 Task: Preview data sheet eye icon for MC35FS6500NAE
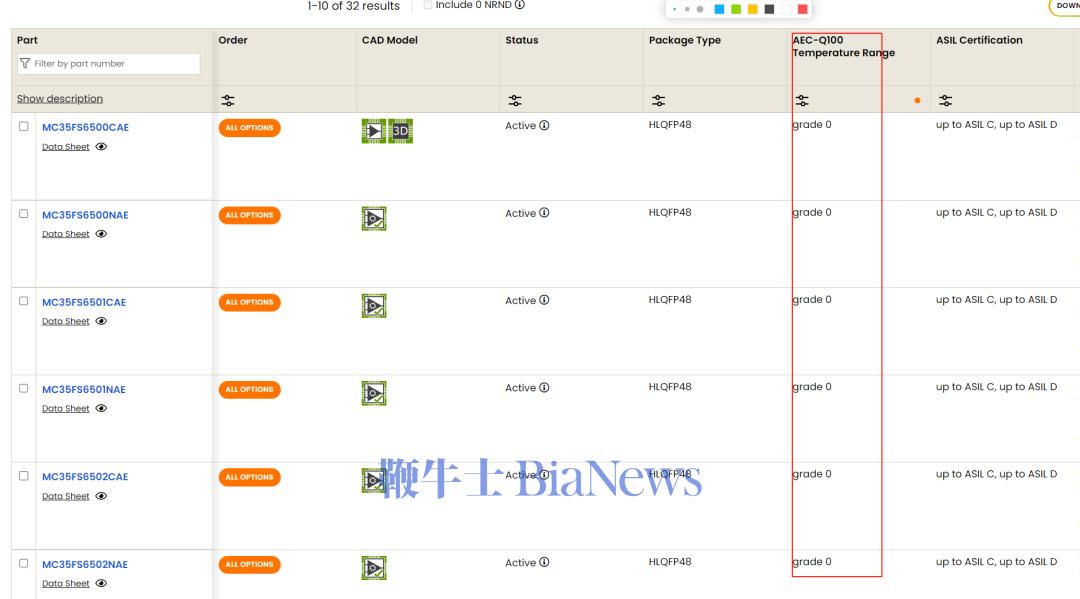[101, 234]
